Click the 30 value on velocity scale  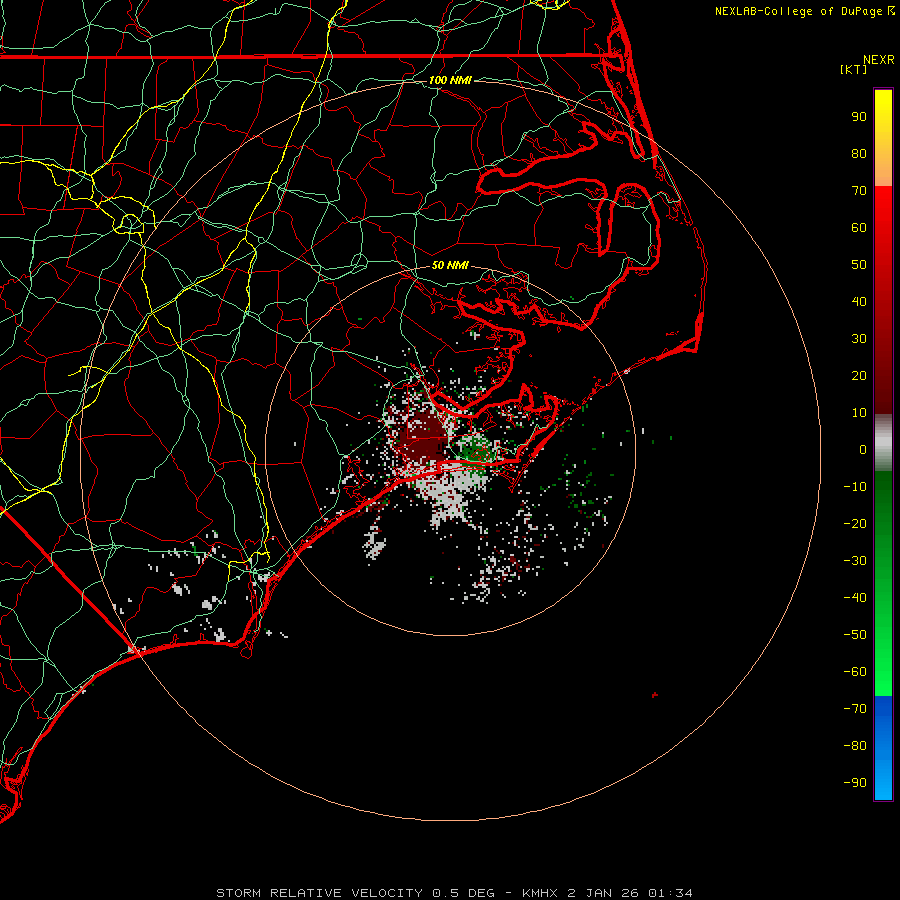[859, 339]
